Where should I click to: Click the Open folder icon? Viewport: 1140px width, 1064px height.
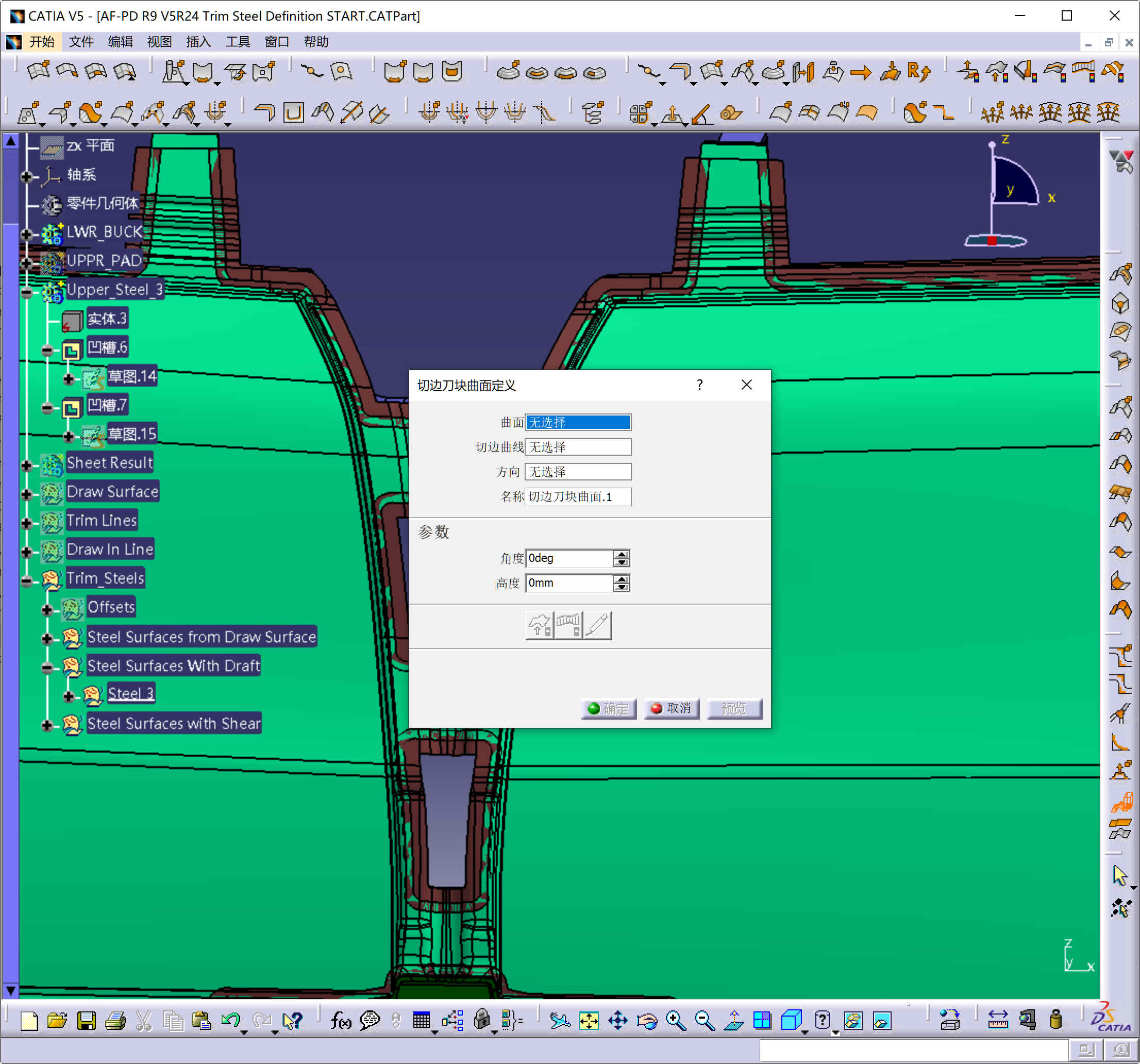[57, 1021]
